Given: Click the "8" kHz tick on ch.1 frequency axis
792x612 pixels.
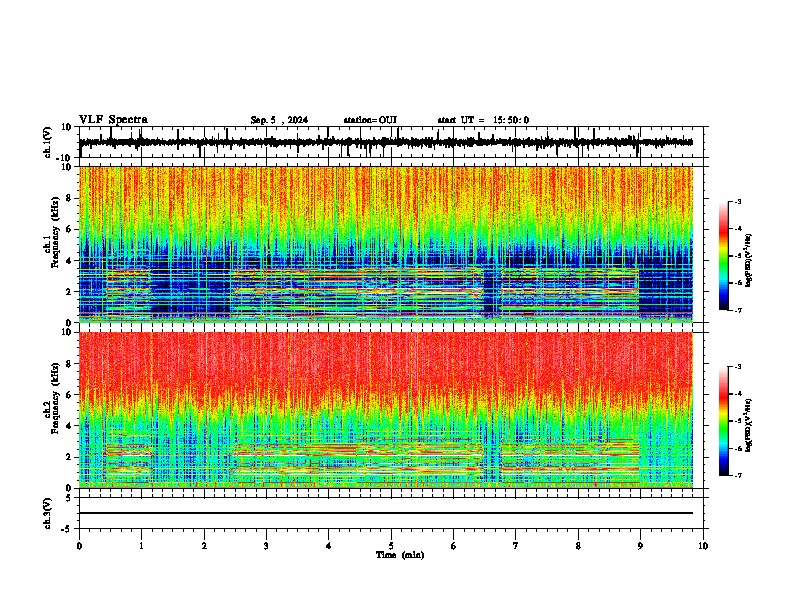Looking at the screenshot, I should [69, 198].
